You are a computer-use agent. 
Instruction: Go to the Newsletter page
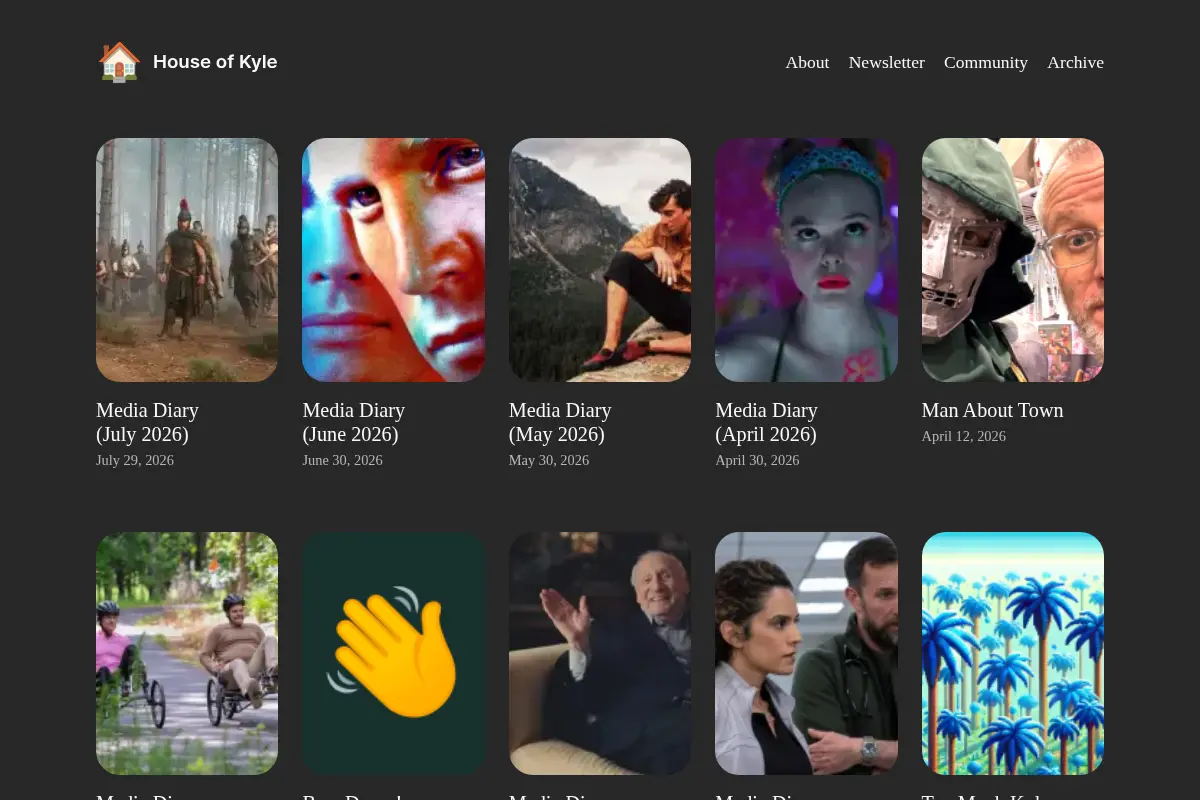(886, 62)
